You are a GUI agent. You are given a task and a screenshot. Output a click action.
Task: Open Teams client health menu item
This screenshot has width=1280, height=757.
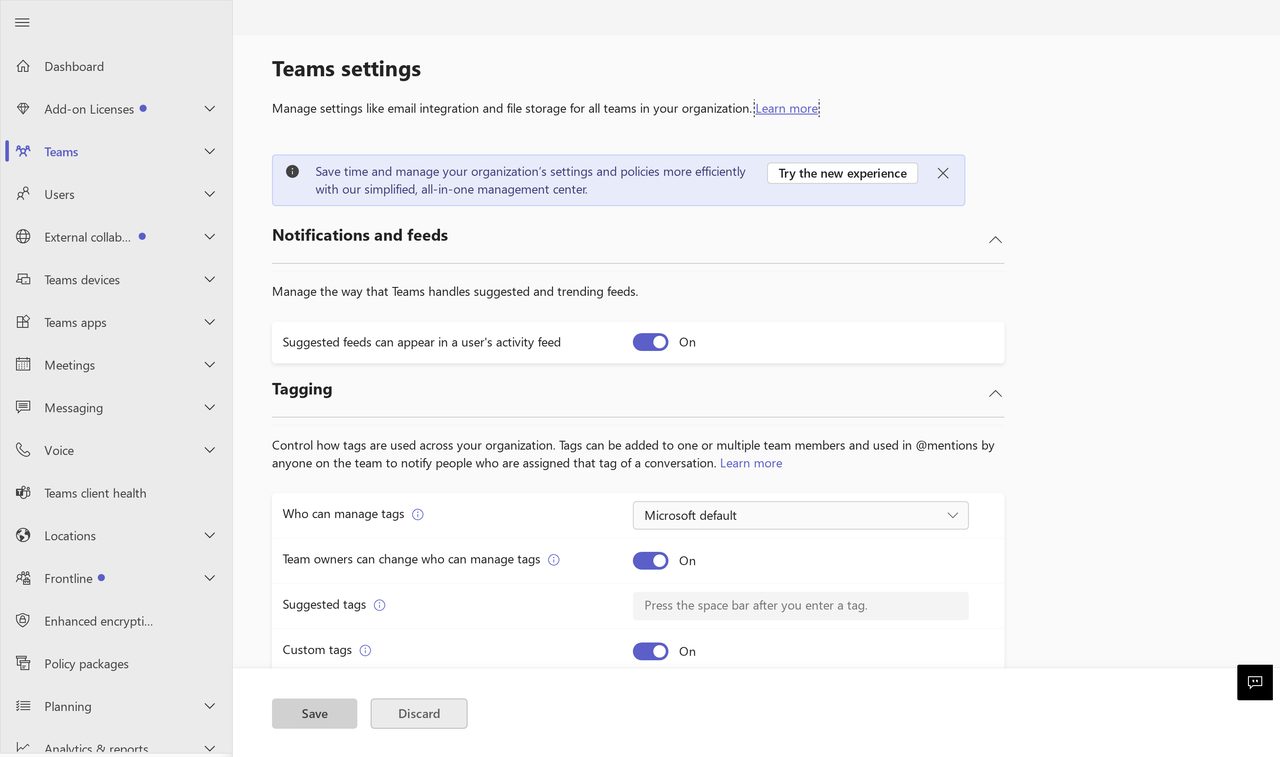116,493
